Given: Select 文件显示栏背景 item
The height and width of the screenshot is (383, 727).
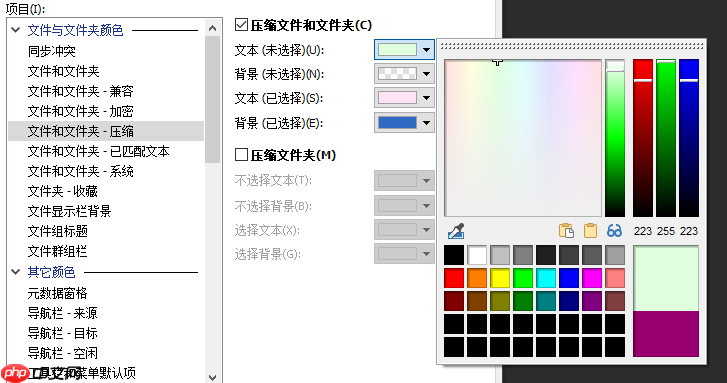Looking at the screenshot, I should point(70,211).
